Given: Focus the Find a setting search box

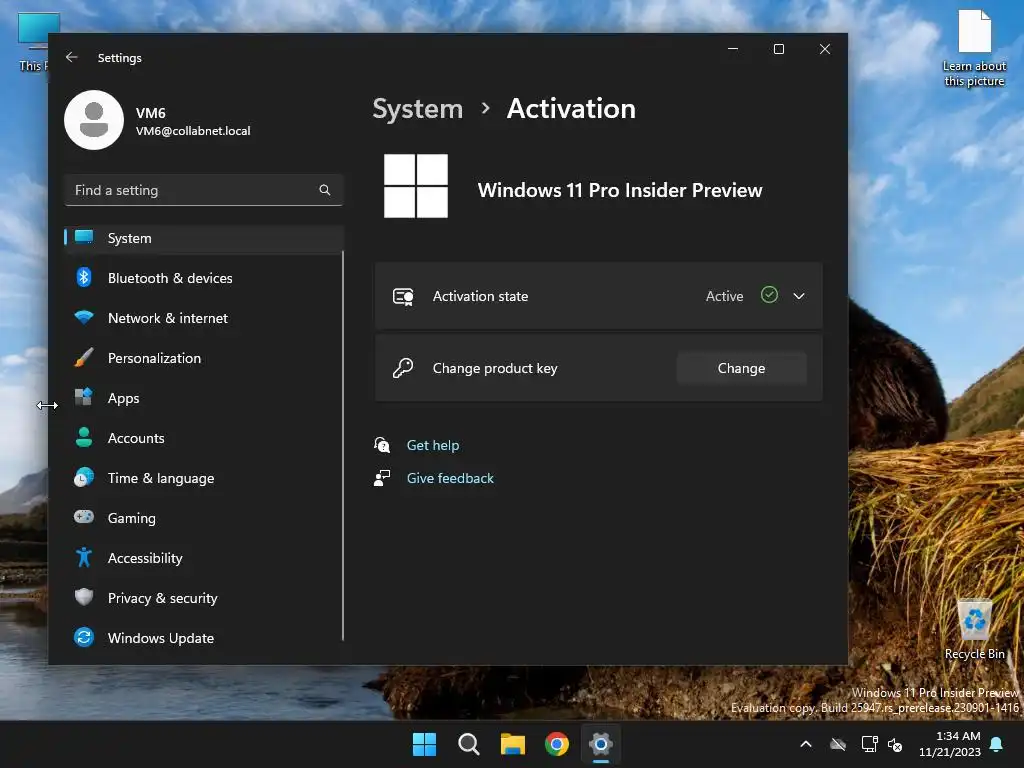Looking at the screenshot, I should click(204, 190).
